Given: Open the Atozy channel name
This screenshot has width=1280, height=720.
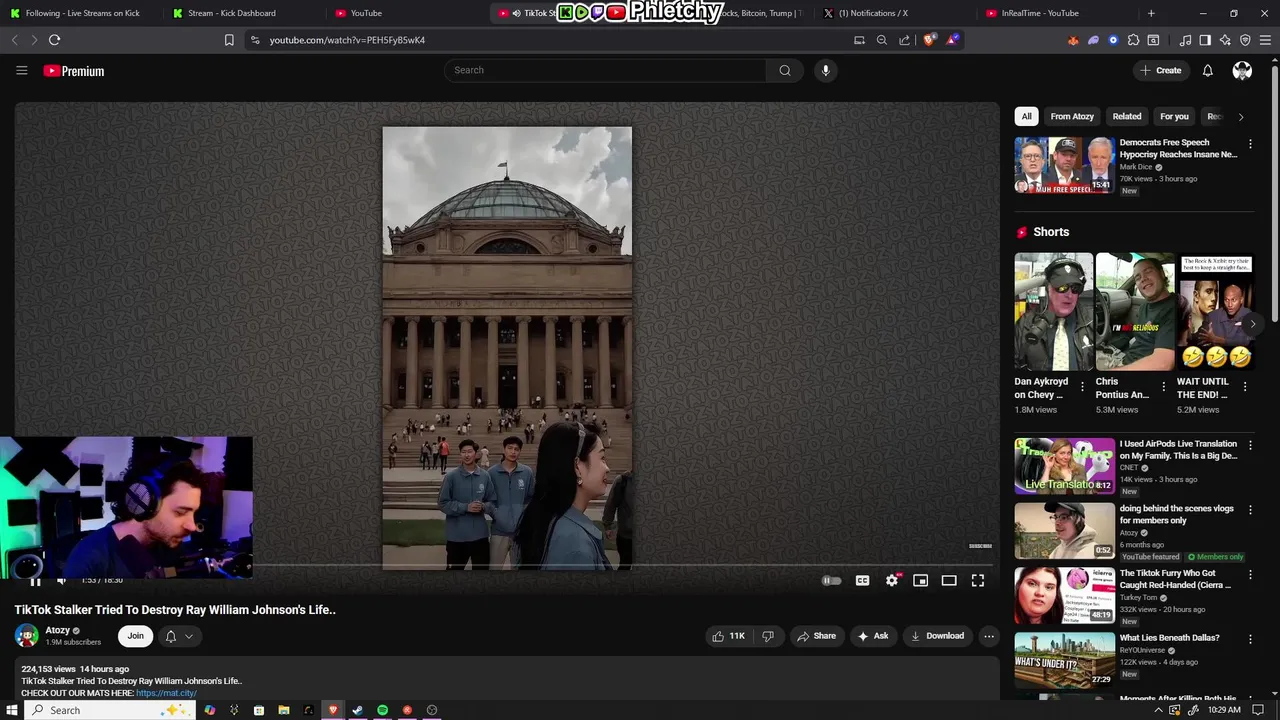Looking at the screenshot, I should [58, 630].
